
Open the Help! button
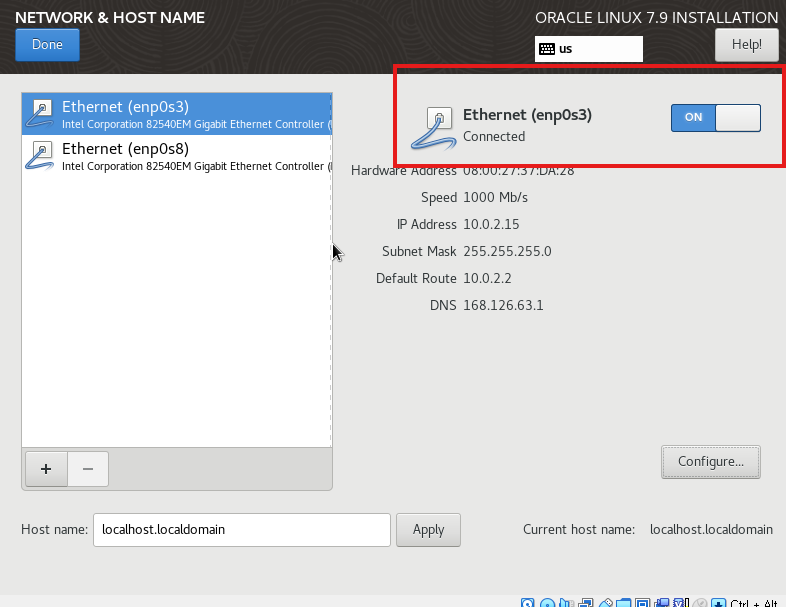pos(746,45)
